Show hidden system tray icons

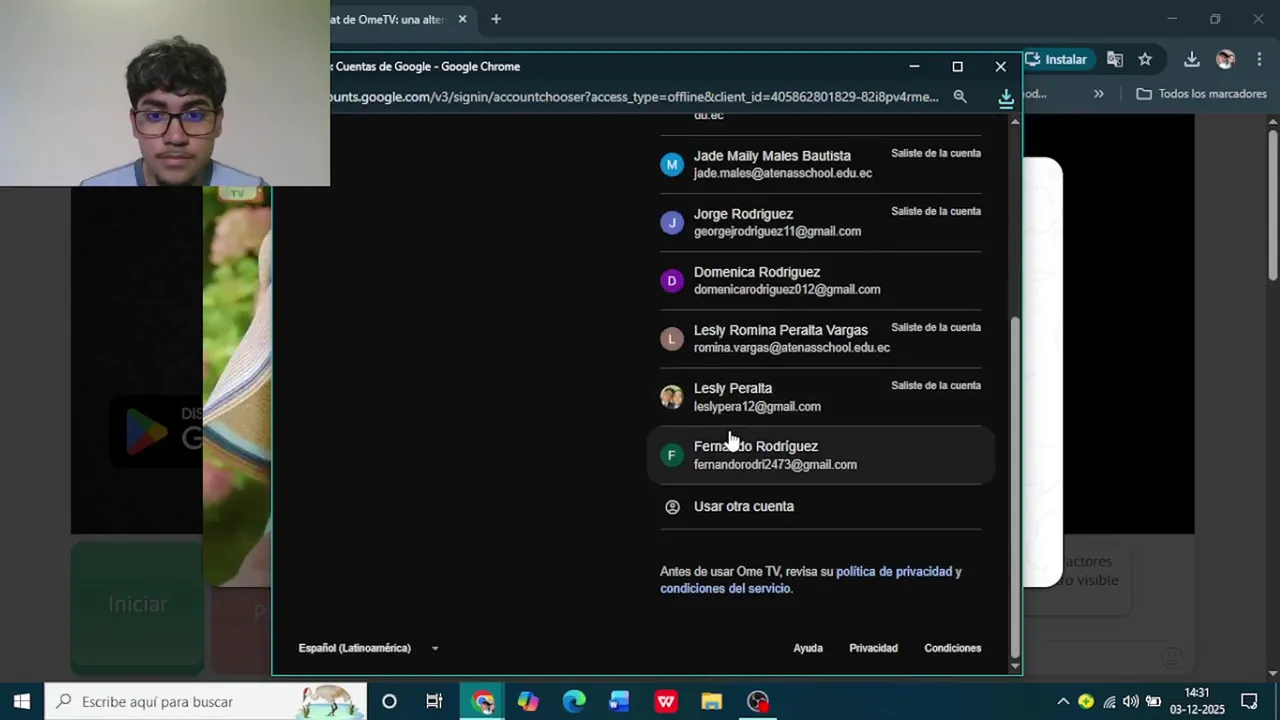click(1063, 701)
